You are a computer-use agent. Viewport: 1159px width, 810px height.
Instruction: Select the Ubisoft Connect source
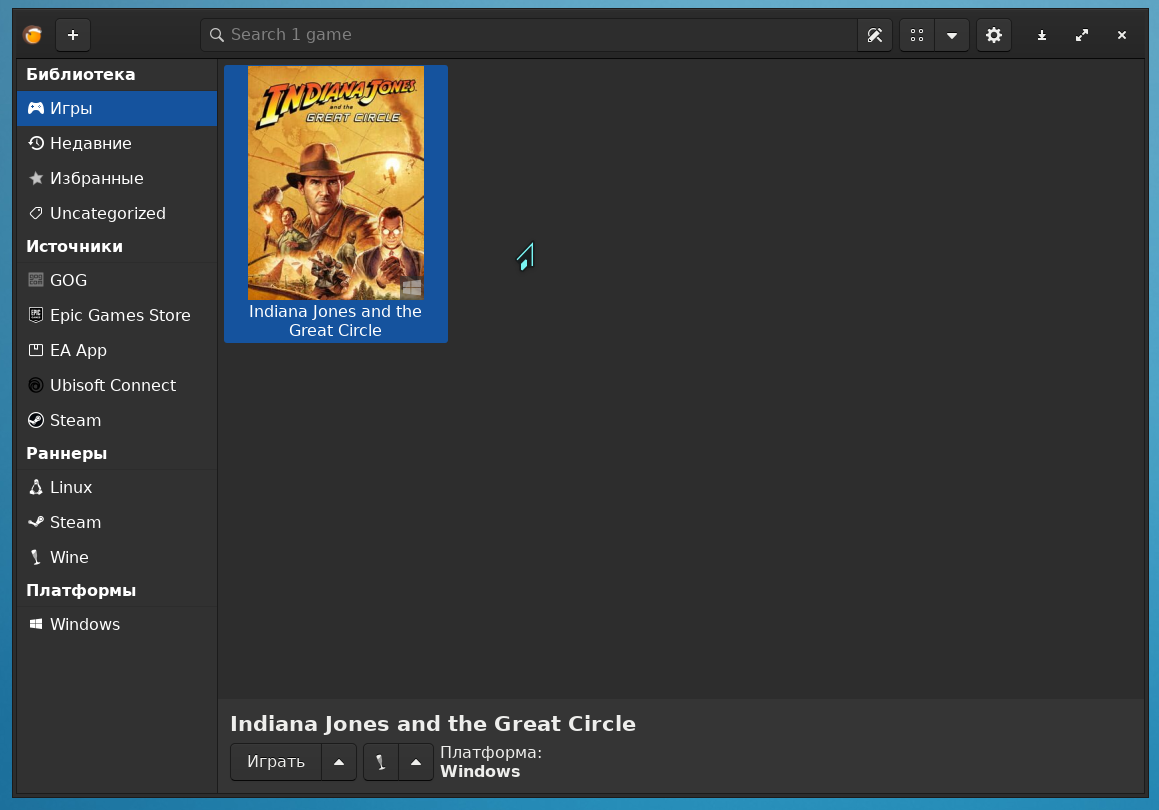tap(117, 385)
